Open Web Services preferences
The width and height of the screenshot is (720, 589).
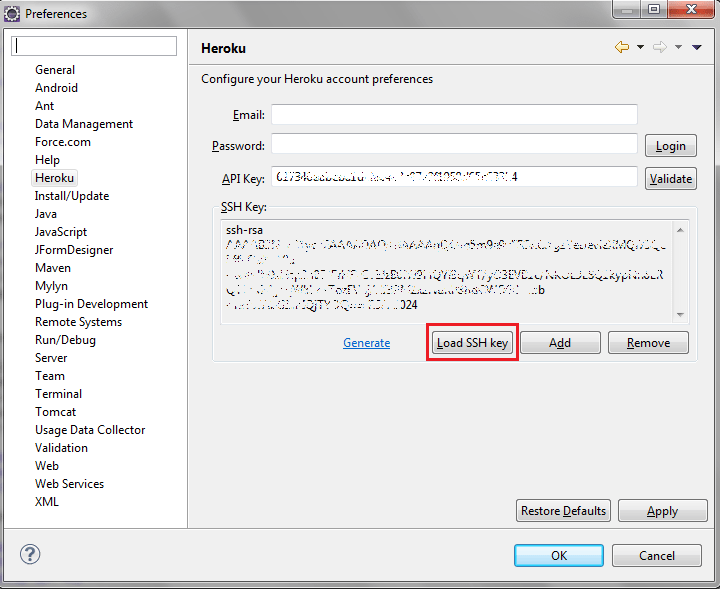pyautogui.click(x=69, y=484)
